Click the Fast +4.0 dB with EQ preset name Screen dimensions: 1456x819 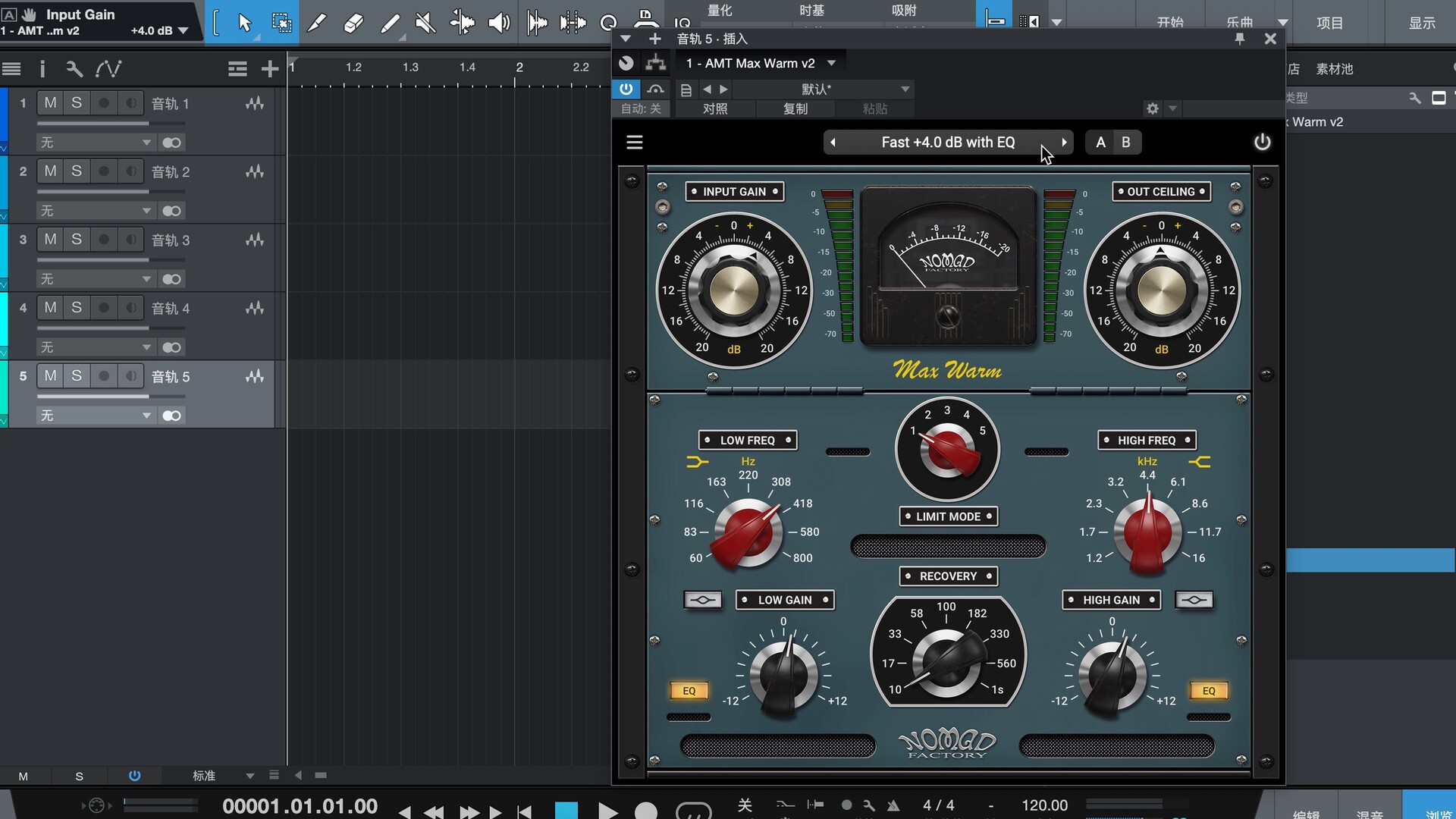(948, 143)
